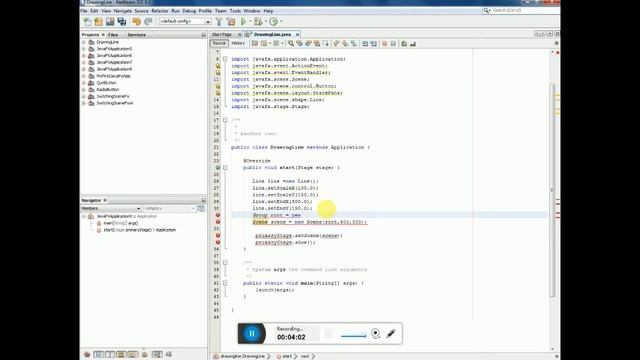Image resolution: width=640 pixels, height=360 pixels.
Task: Click the editor vertical scrollbar
Action: coord(552,190)
